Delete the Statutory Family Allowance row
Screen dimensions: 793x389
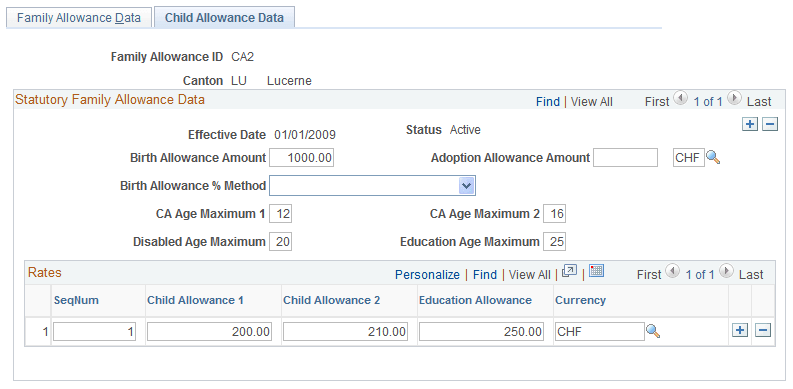(x=770, y=124)
